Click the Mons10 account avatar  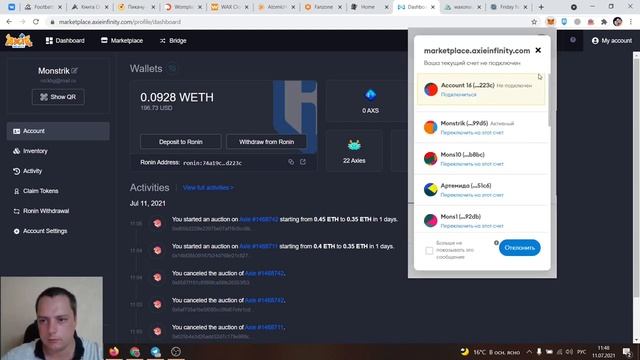point(431,158)
